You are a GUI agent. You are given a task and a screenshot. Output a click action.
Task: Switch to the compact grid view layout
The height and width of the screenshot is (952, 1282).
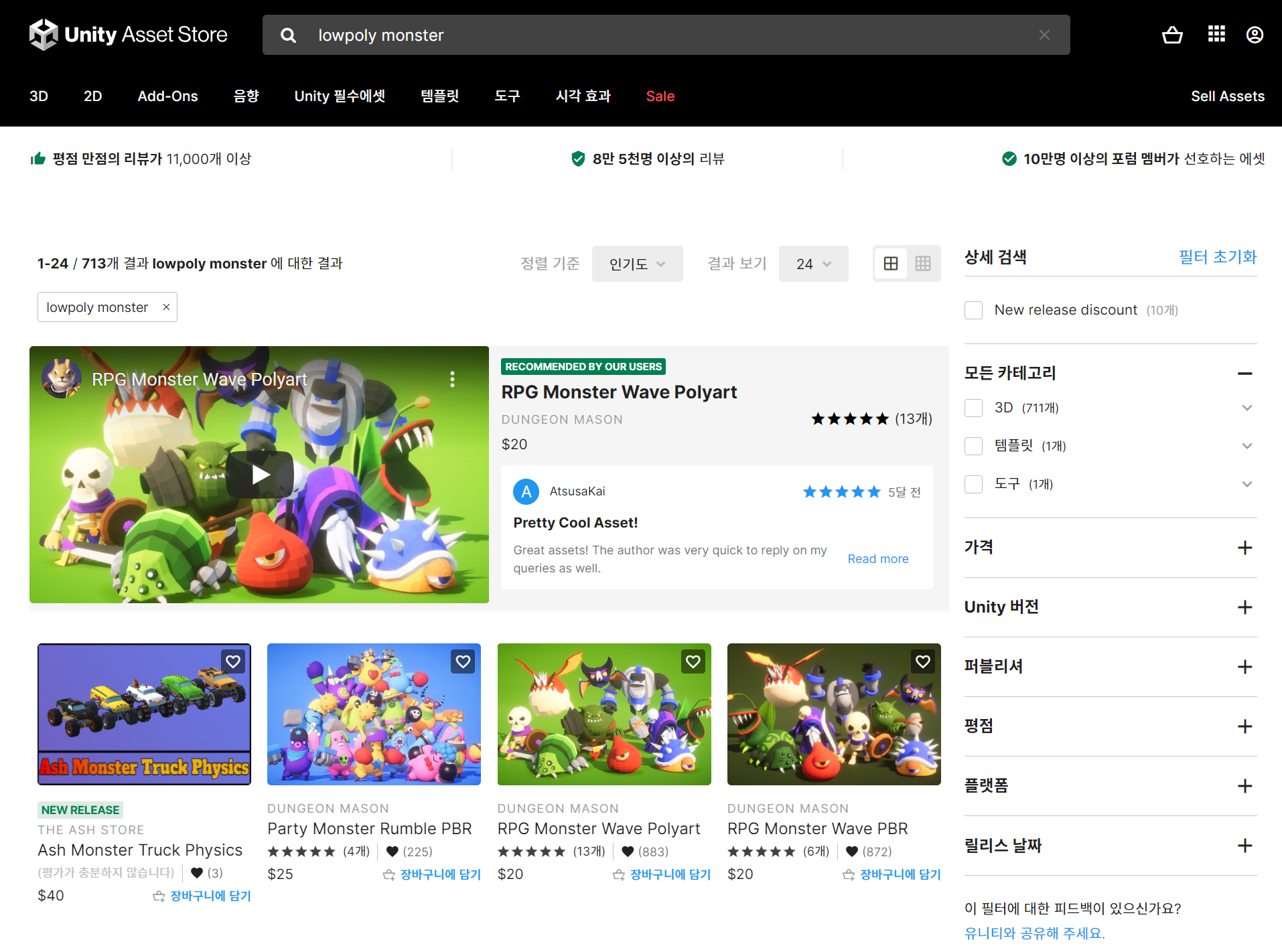[923, 263]
